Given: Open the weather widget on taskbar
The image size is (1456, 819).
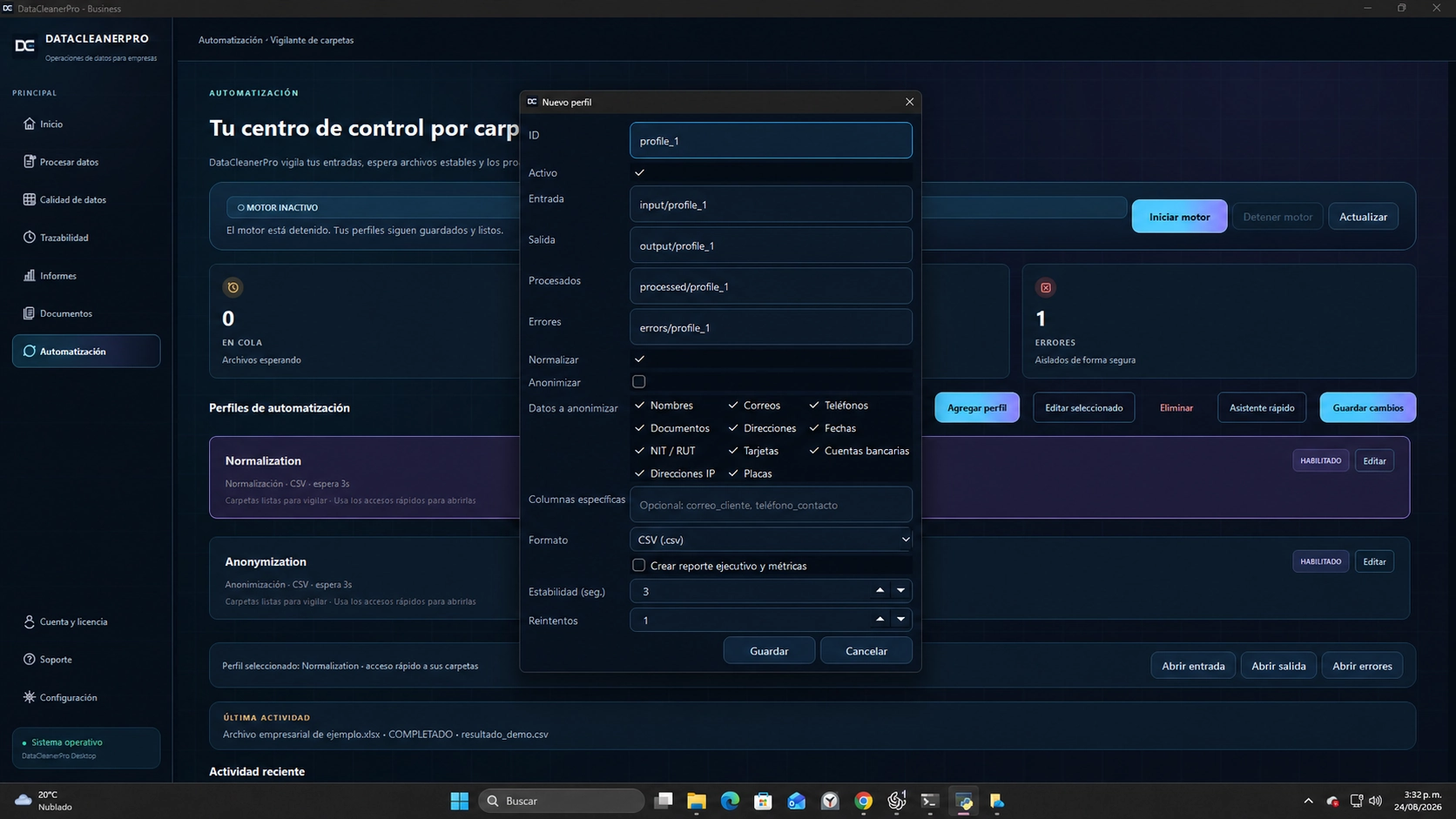Looking at the screenshot, I should [x=44, y=801].
